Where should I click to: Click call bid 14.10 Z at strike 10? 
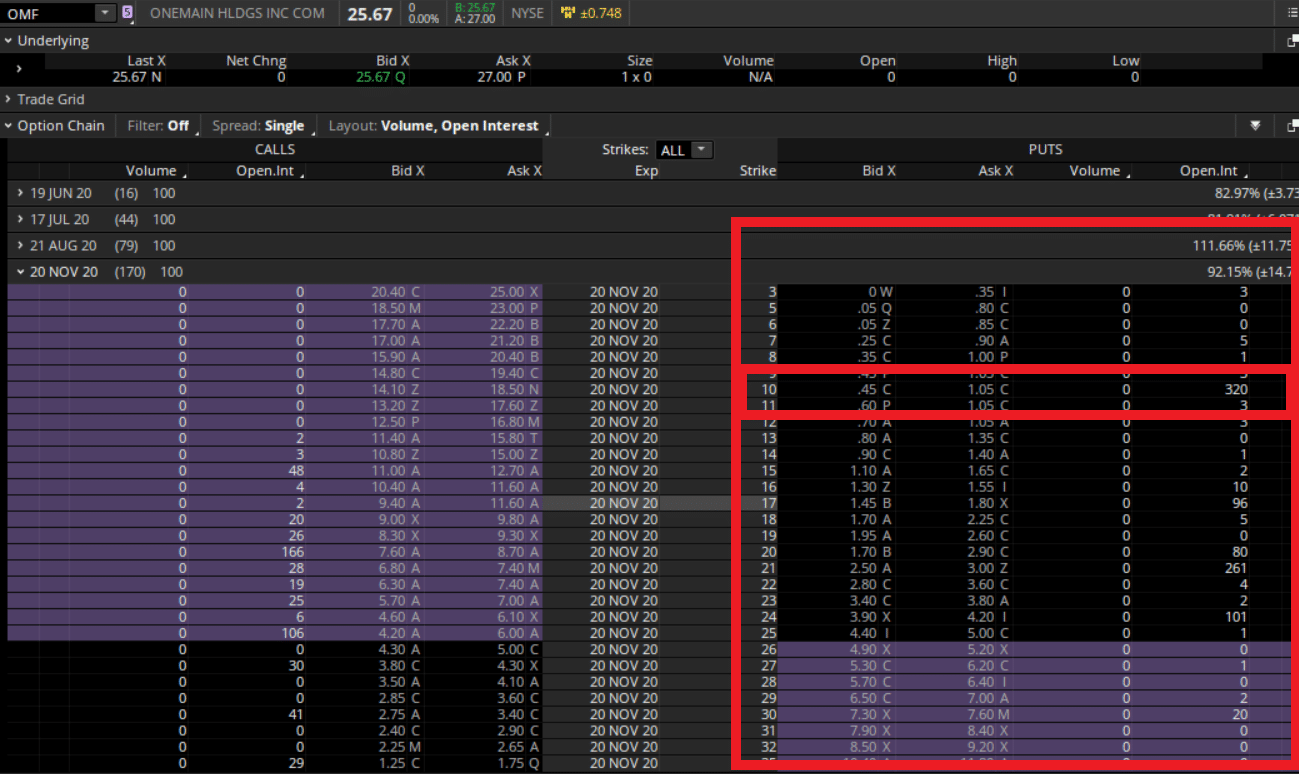396,389
